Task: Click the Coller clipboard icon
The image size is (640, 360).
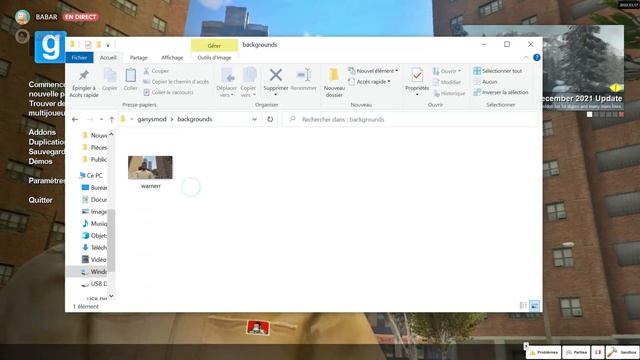Action: 131,76
